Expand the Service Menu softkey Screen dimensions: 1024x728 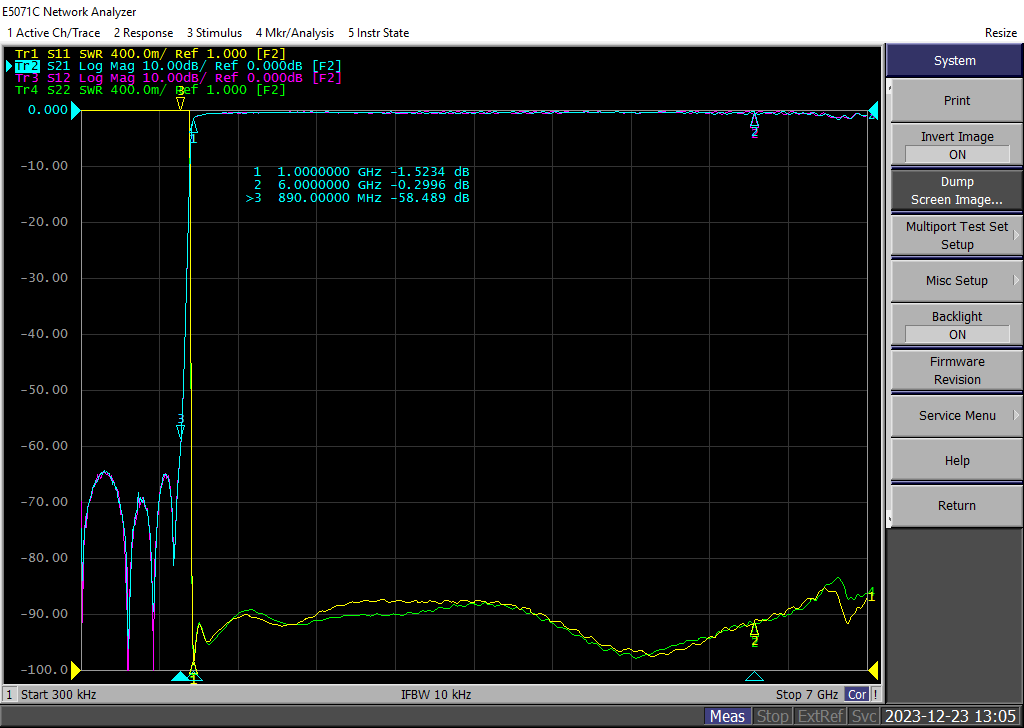point(956,416)
